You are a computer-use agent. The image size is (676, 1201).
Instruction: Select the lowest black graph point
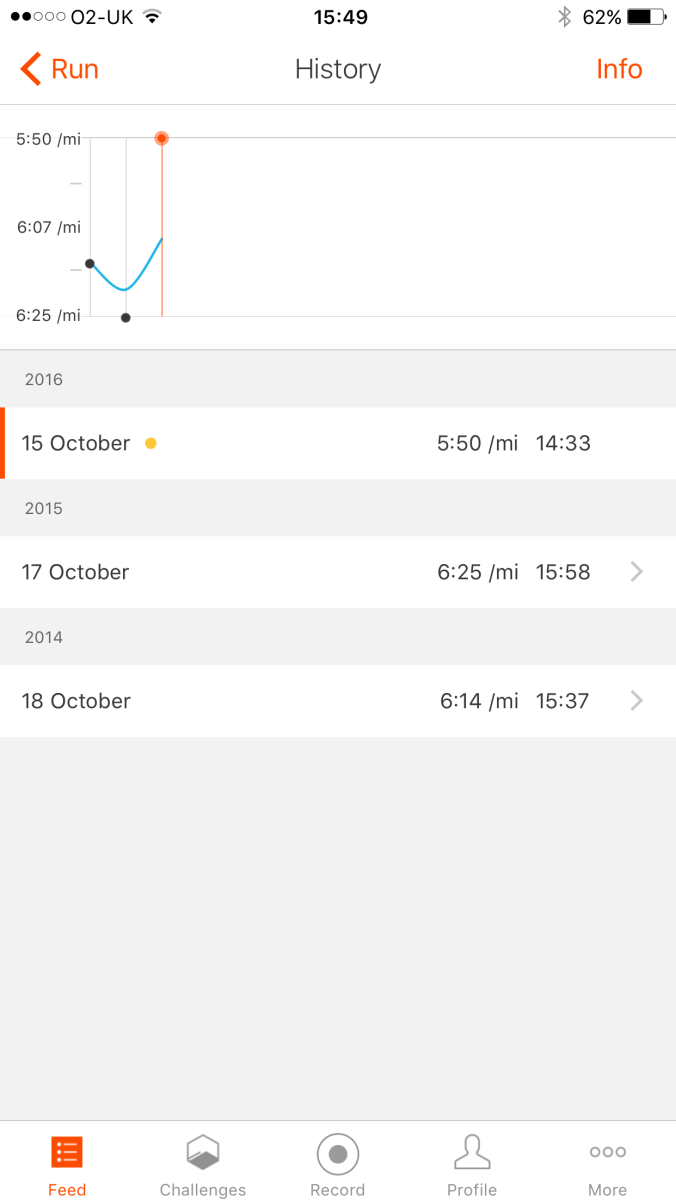(x=126, y=318)
